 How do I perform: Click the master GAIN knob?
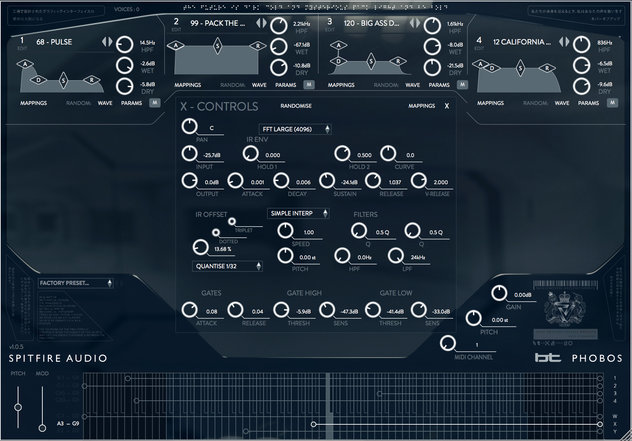click(x=499, y=293)
